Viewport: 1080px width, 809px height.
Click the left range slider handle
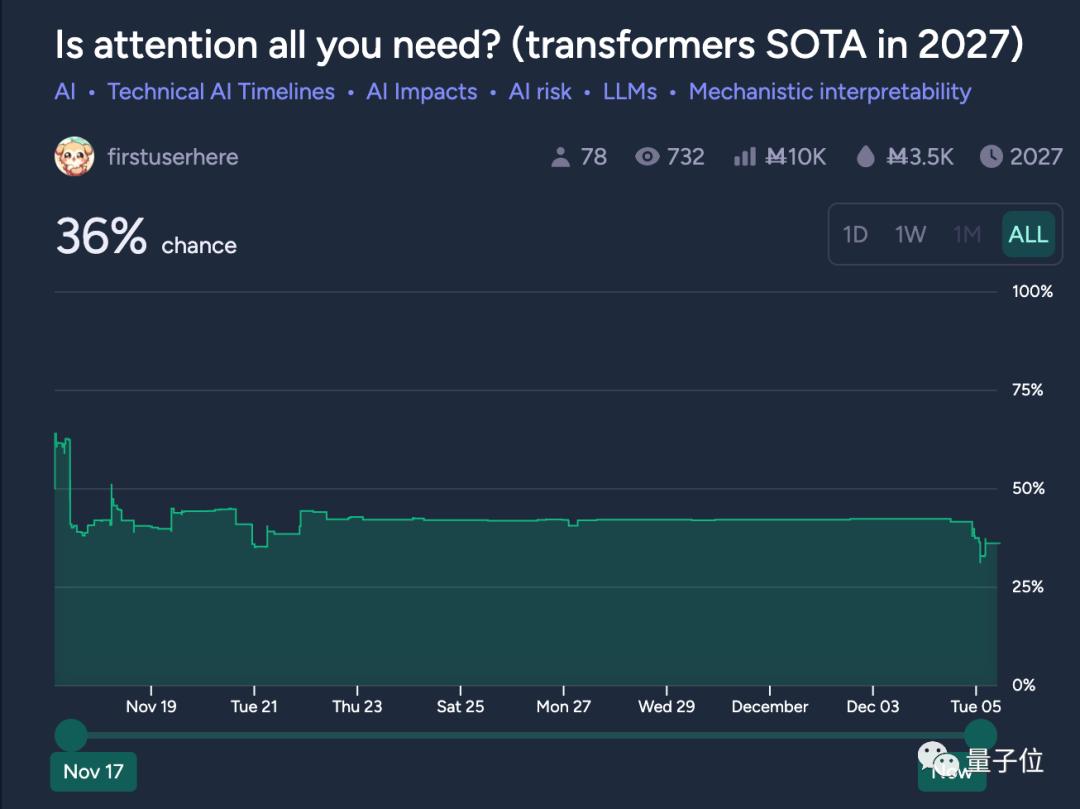click(71, 735)
